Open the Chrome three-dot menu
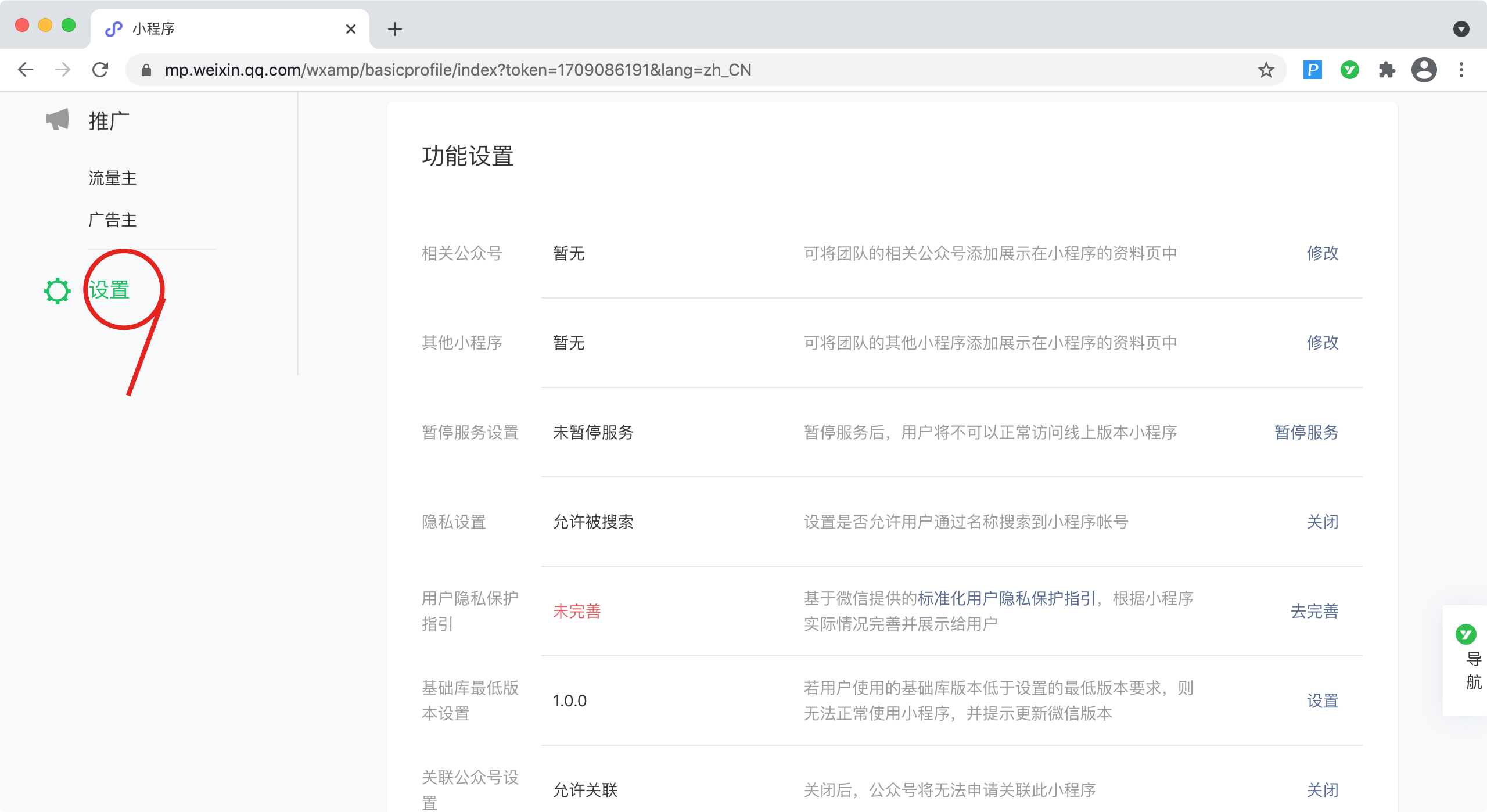Screen dimensions: 1487x812 click(1461, 70)
